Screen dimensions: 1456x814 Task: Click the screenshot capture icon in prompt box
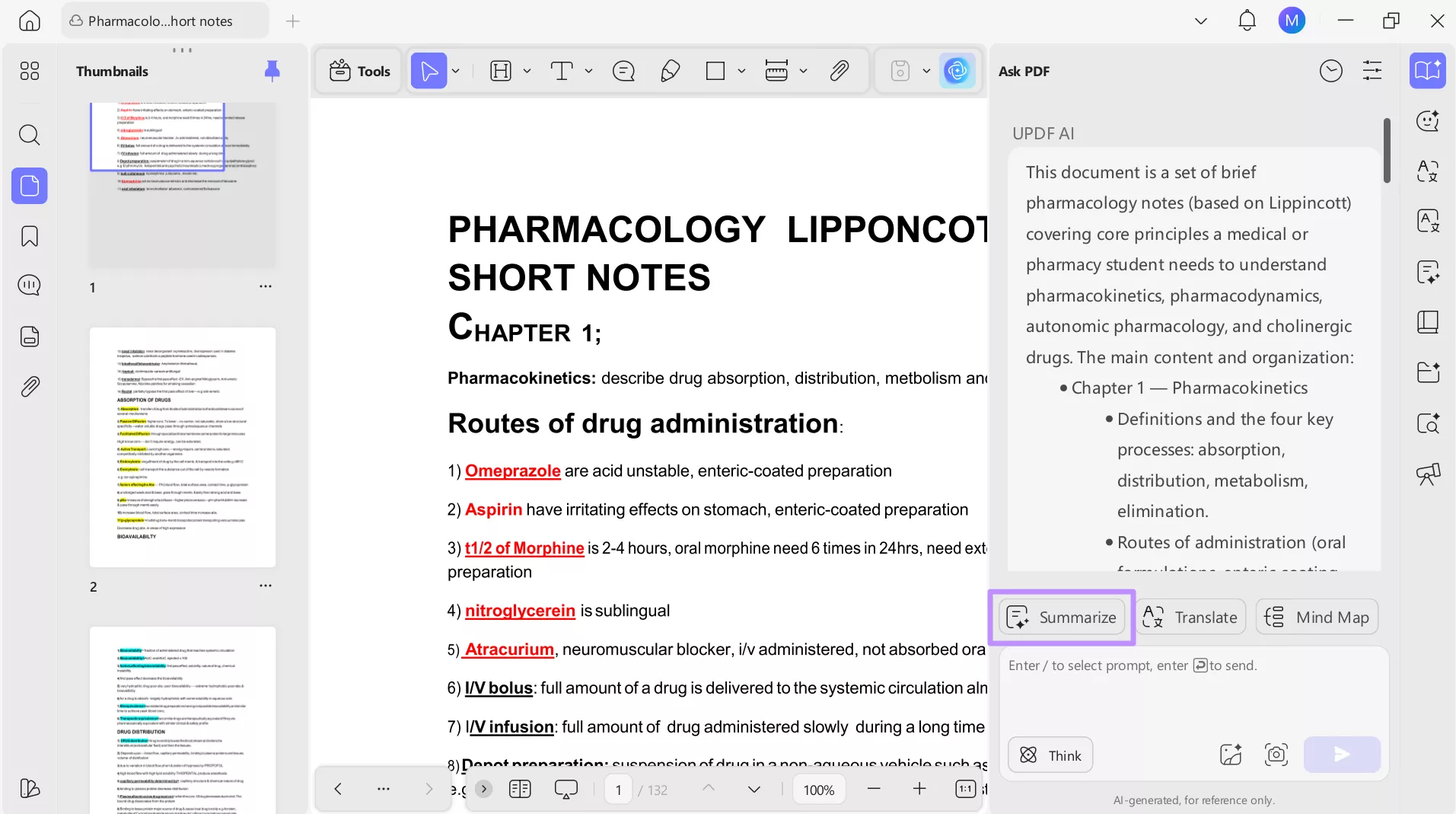tap(1276, 755)
